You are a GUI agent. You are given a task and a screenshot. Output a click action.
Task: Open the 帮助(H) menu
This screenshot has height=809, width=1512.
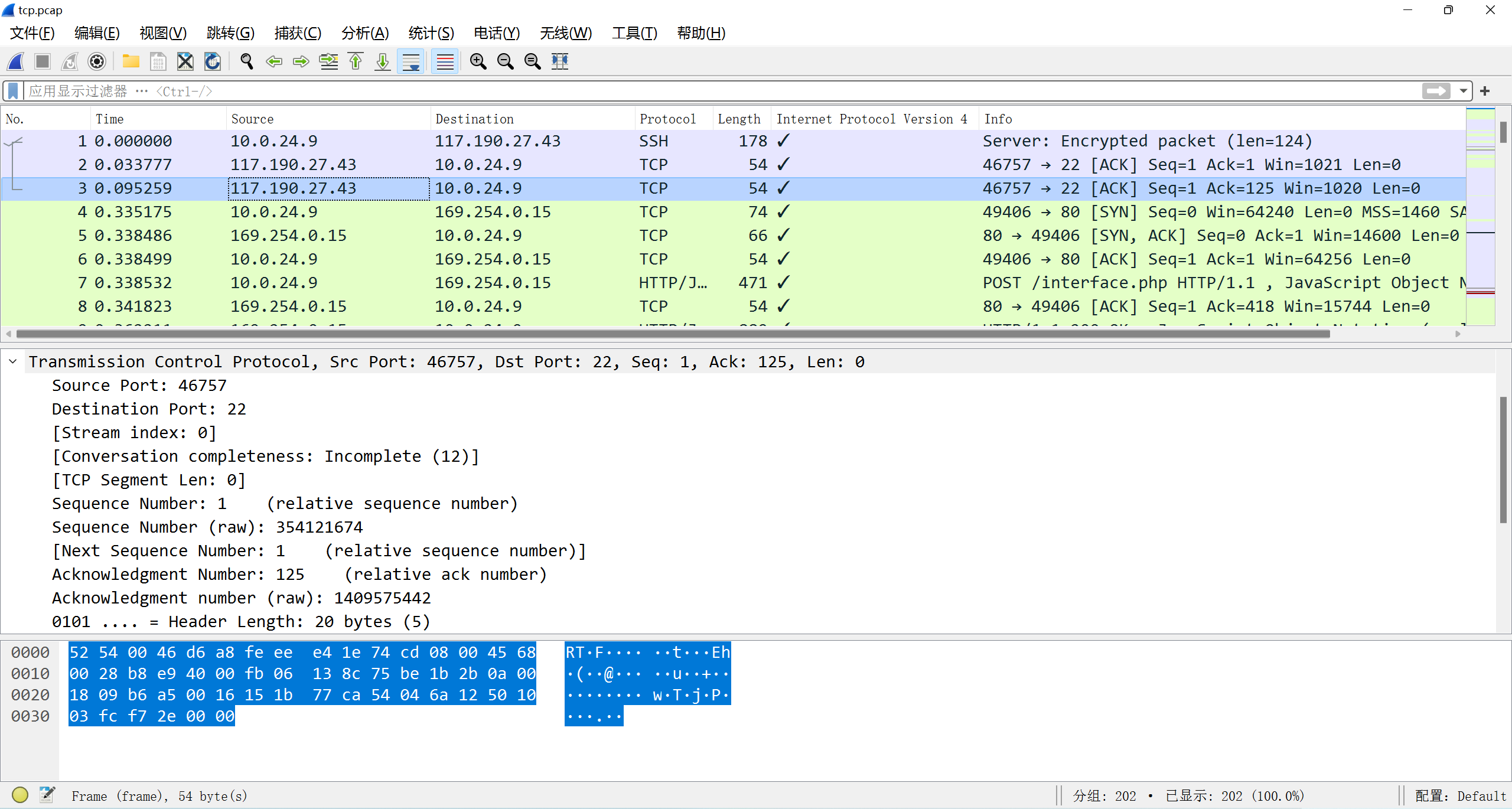(x=701, y=33)
